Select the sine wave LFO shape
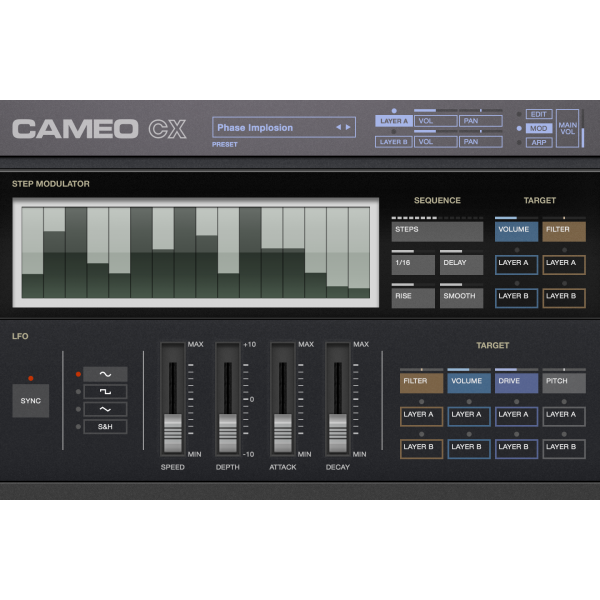Viewport: 600px width, 600px height. 105,374
